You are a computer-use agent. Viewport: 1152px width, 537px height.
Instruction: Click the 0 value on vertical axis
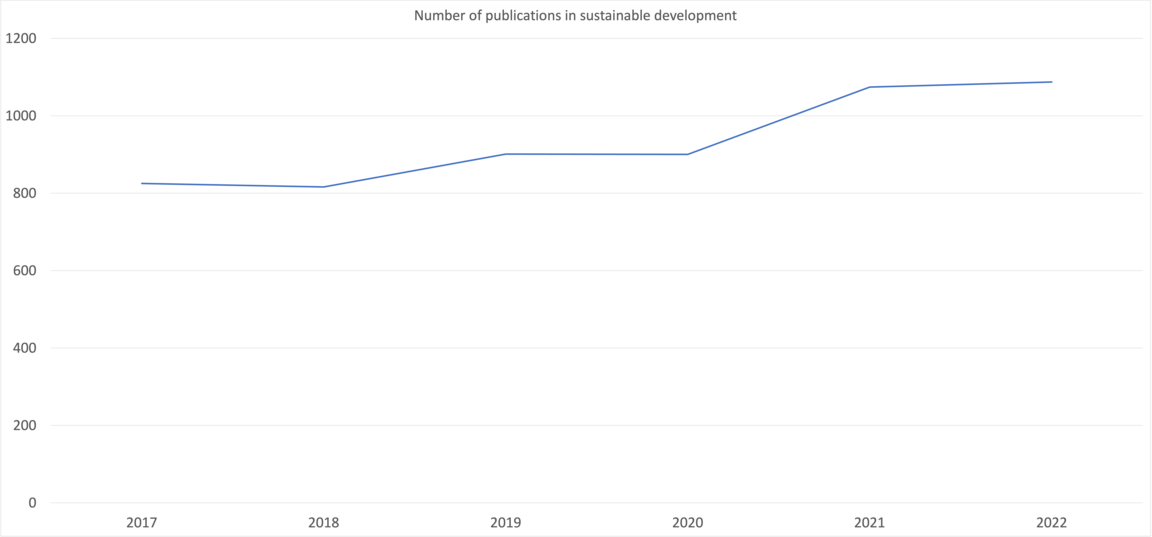coord(32,503)
